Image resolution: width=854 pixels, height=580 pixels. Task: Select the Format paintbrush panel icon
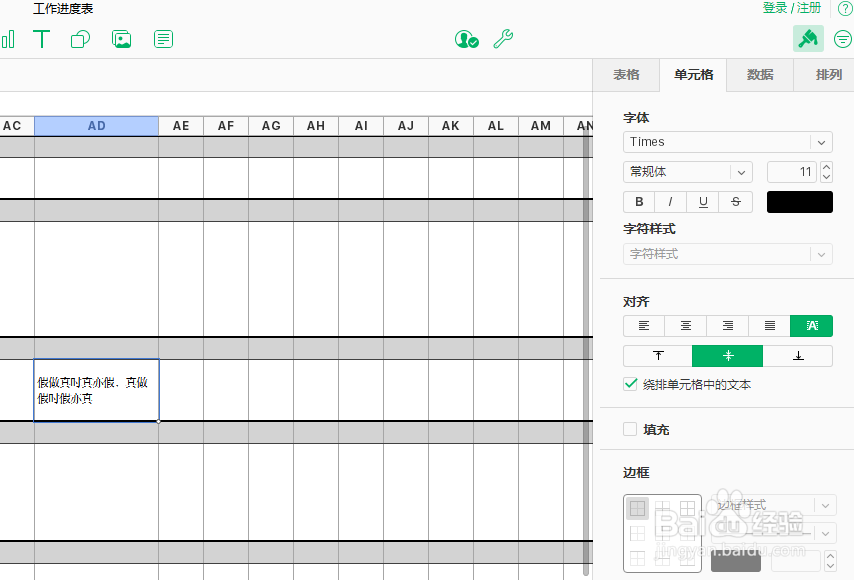coord(808,39)
